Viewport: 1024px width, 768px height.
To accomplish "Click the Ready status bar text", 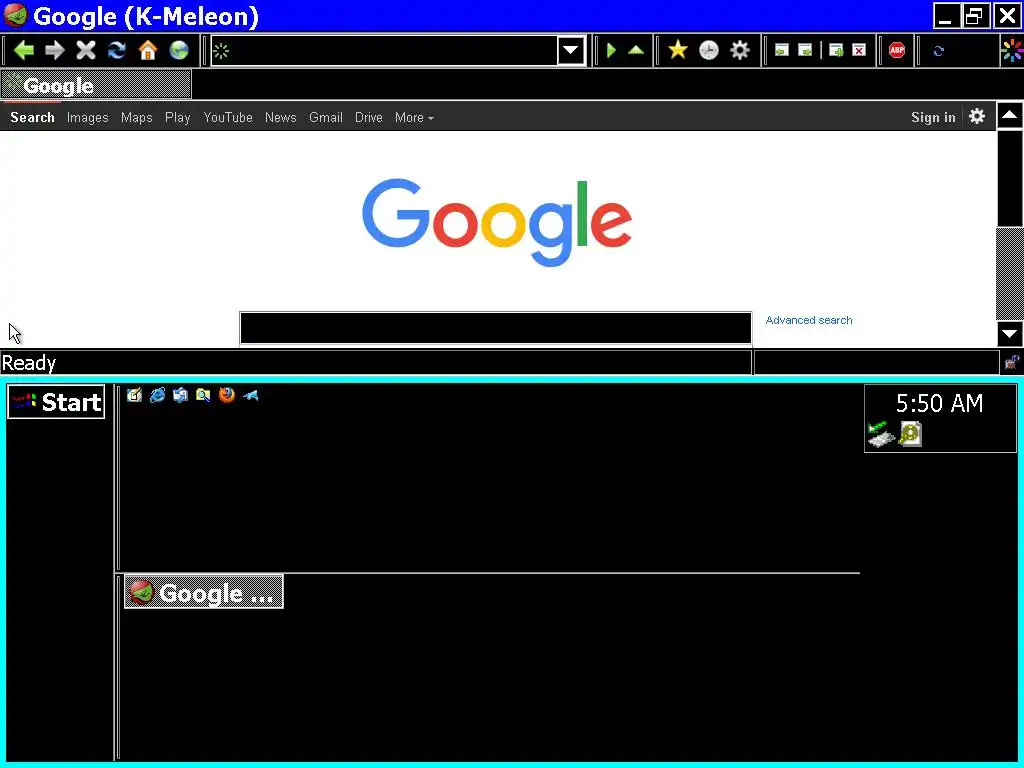I will click(x=29, y=363).
